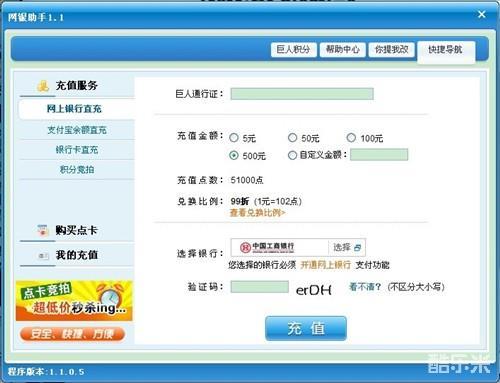Expand the 我的充值 section
The width and height of the screenshot is (500, 383).
[x=77, y=255]
